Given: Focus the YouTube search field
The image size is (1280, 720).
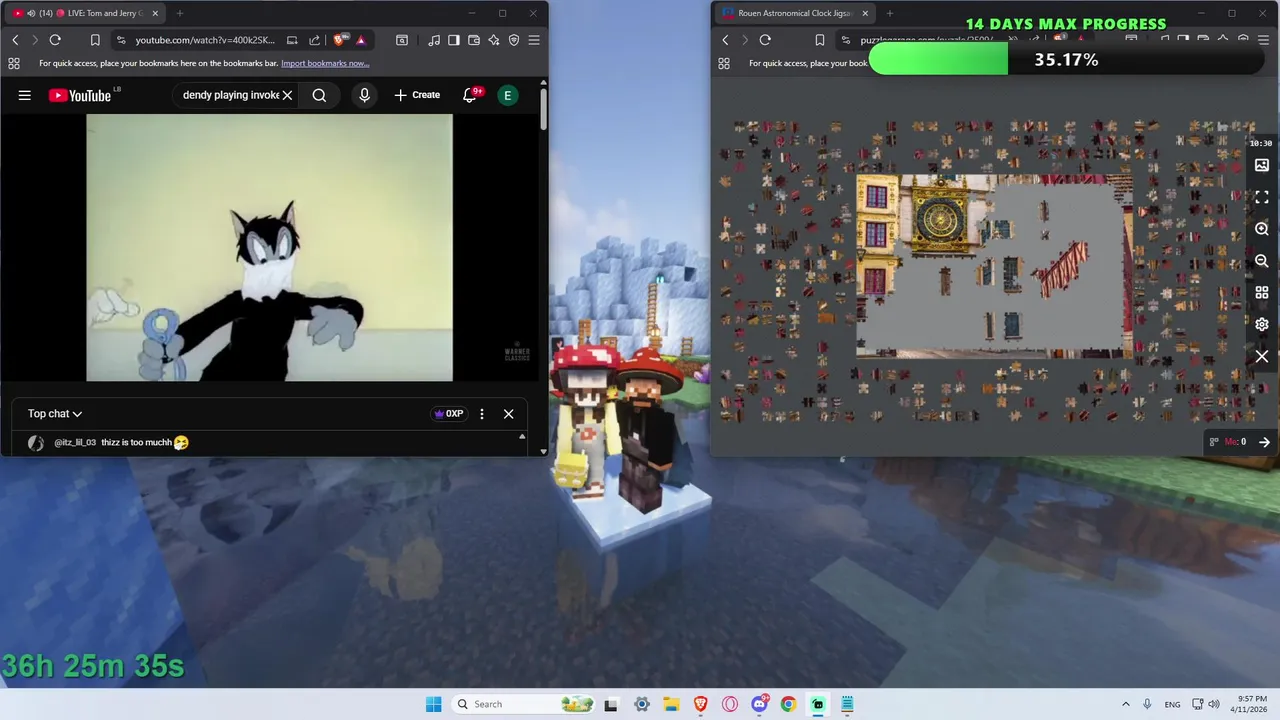Looking at the screenshot, I should (x=229, y=95).
